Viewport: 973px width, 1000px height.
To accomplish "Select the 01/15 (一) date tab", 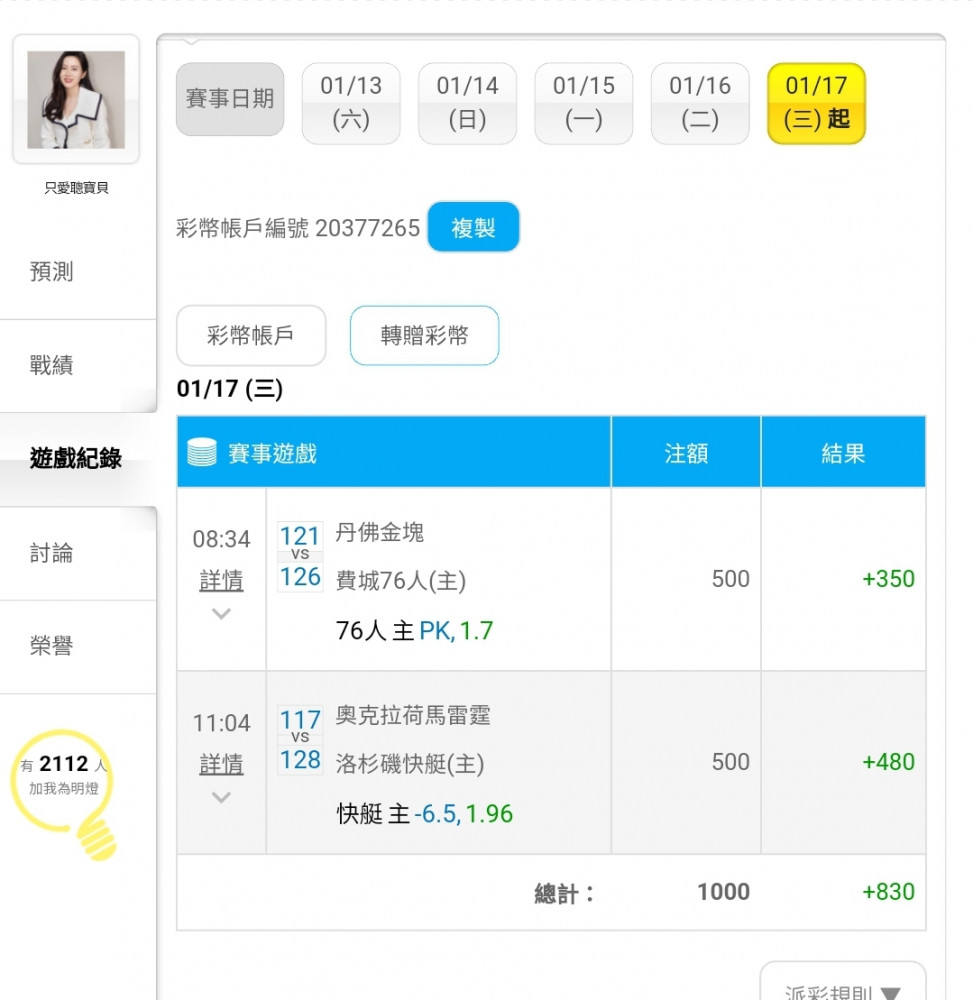I will tap(583, 103).
